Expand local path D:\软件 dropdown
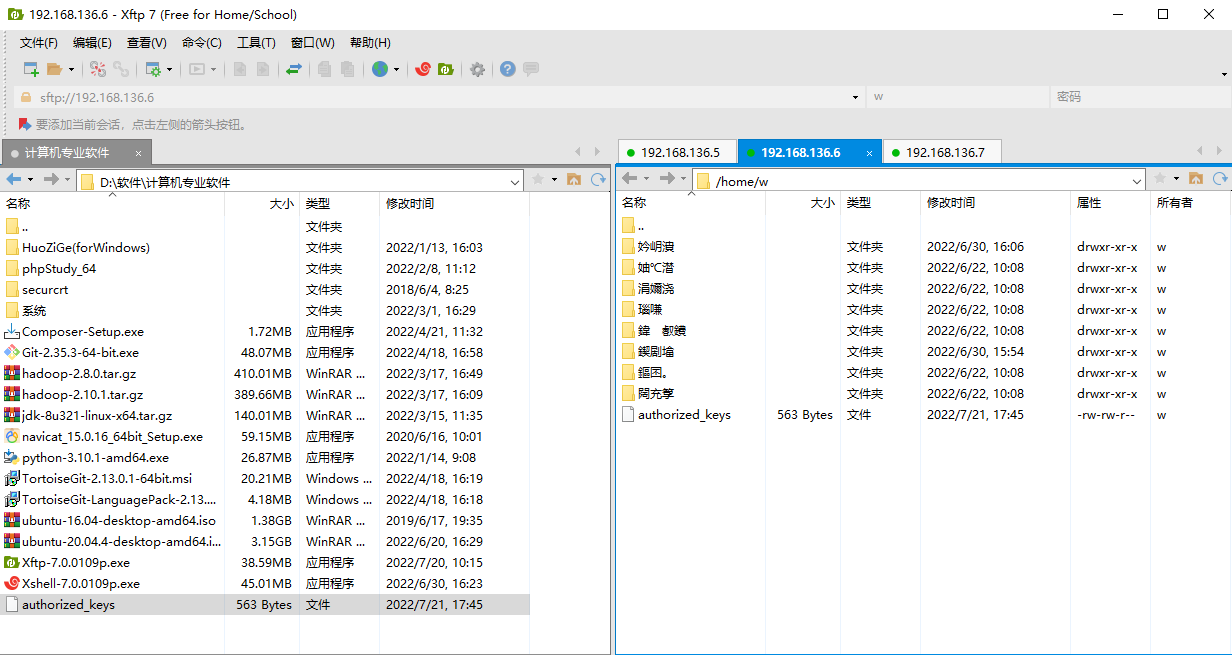The image size is (1232, 655). [515, 182]
